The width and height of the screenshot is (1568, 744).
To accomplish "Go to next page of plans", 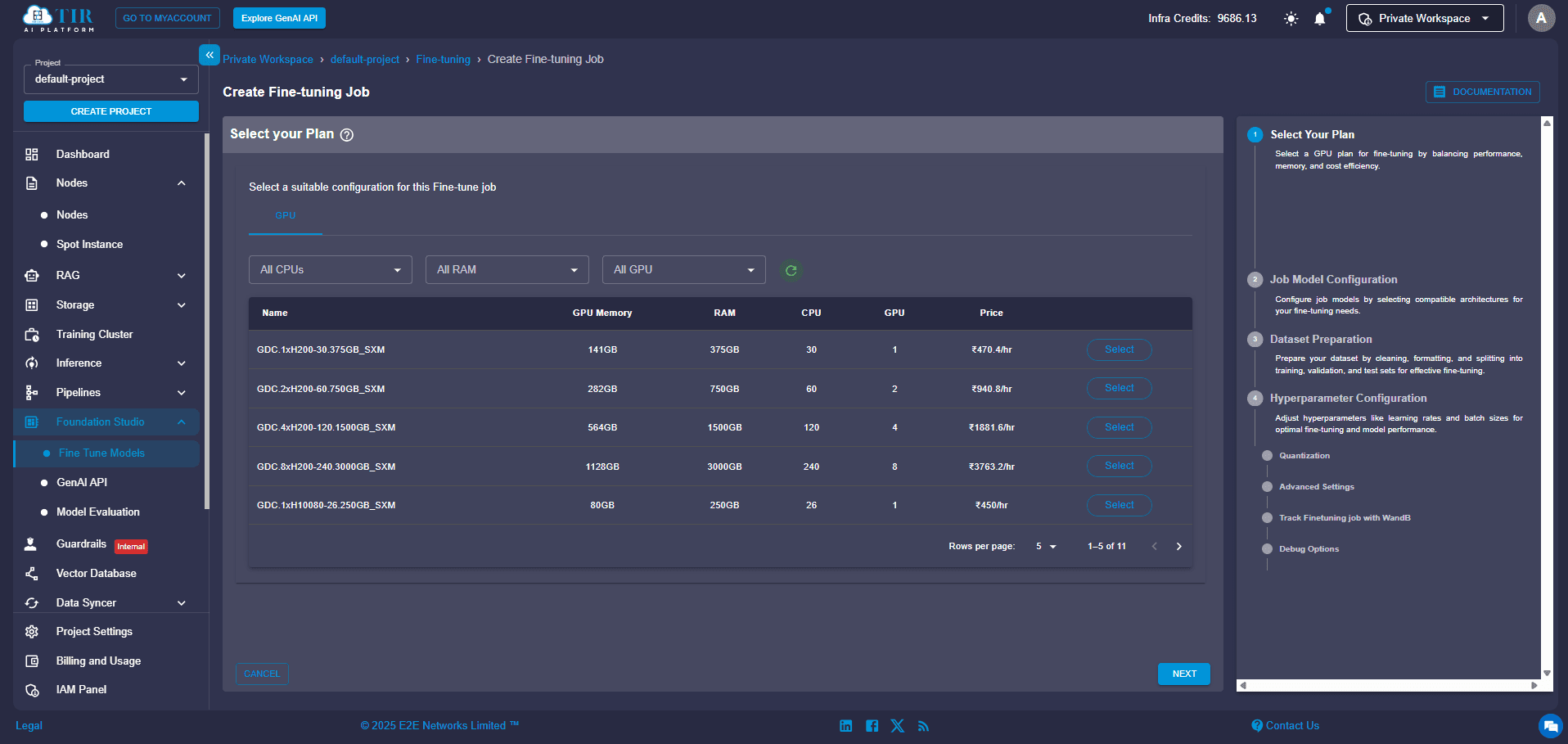I will (1178, 547).
